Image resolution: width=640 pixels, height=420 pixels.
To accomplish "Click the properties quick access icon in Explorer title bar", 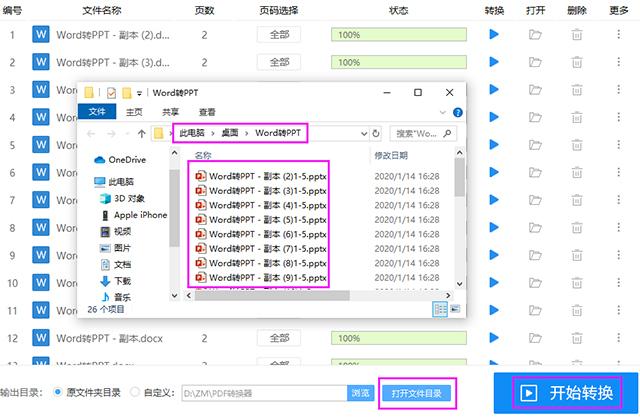I will coord(111,93).
